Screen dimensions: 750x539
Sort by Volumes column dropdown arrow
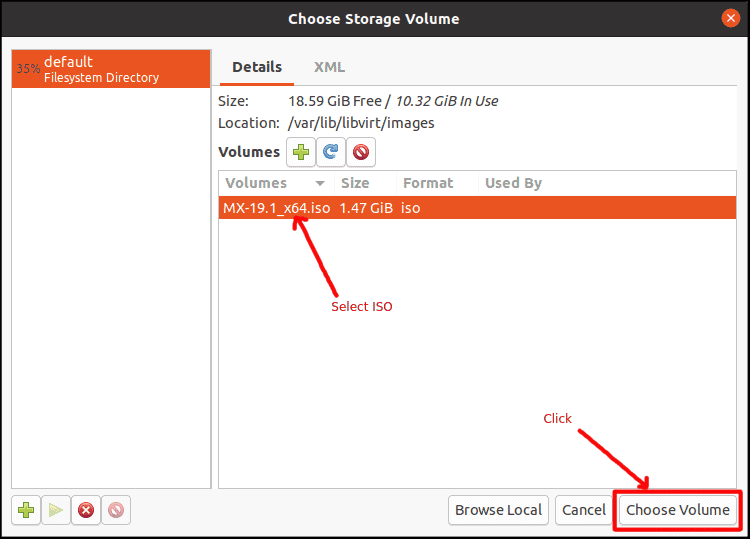320,183
